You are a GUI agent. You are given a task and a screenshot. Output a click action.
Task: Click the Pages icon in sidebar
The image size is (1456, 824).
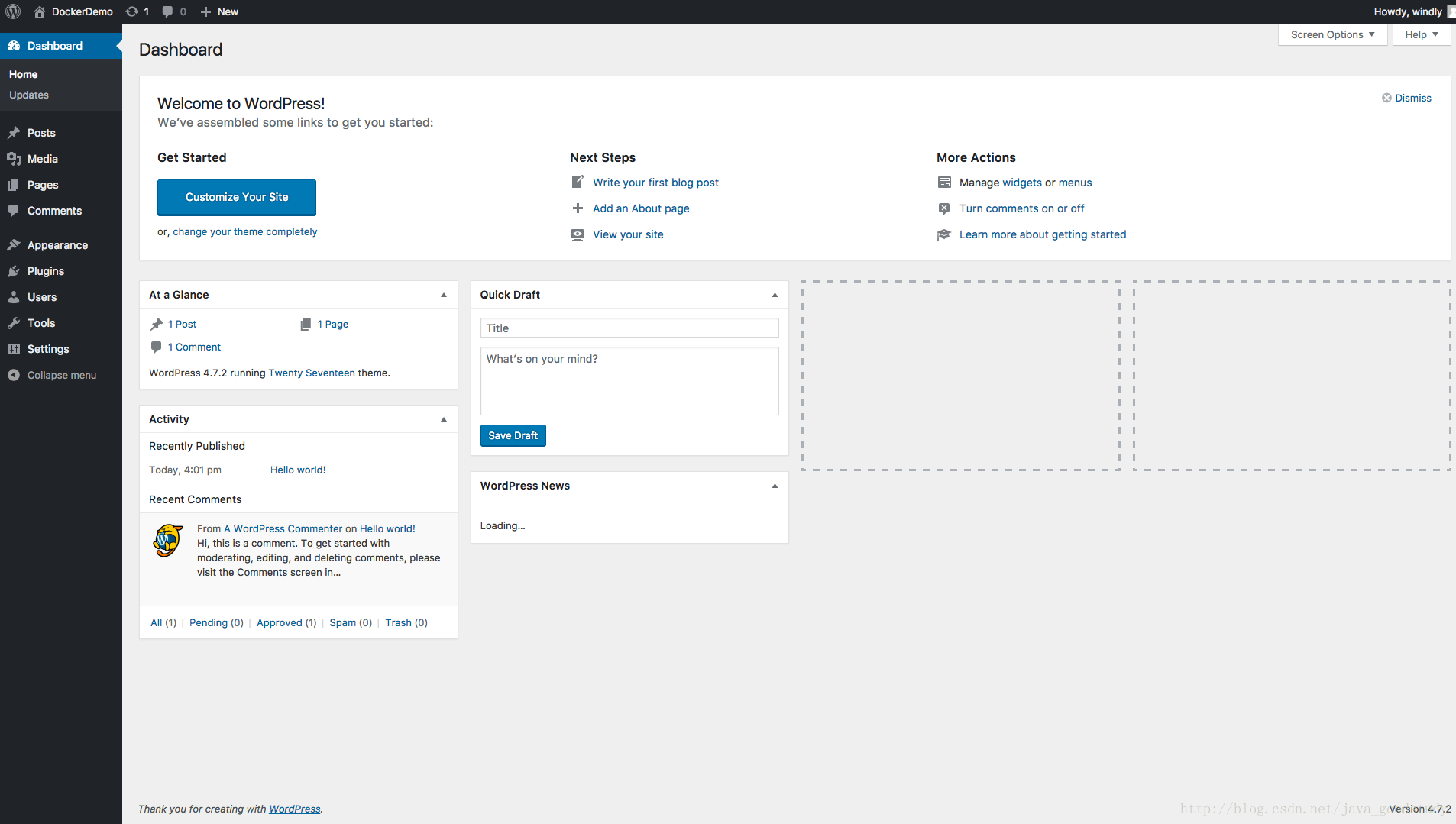(14, 185)
